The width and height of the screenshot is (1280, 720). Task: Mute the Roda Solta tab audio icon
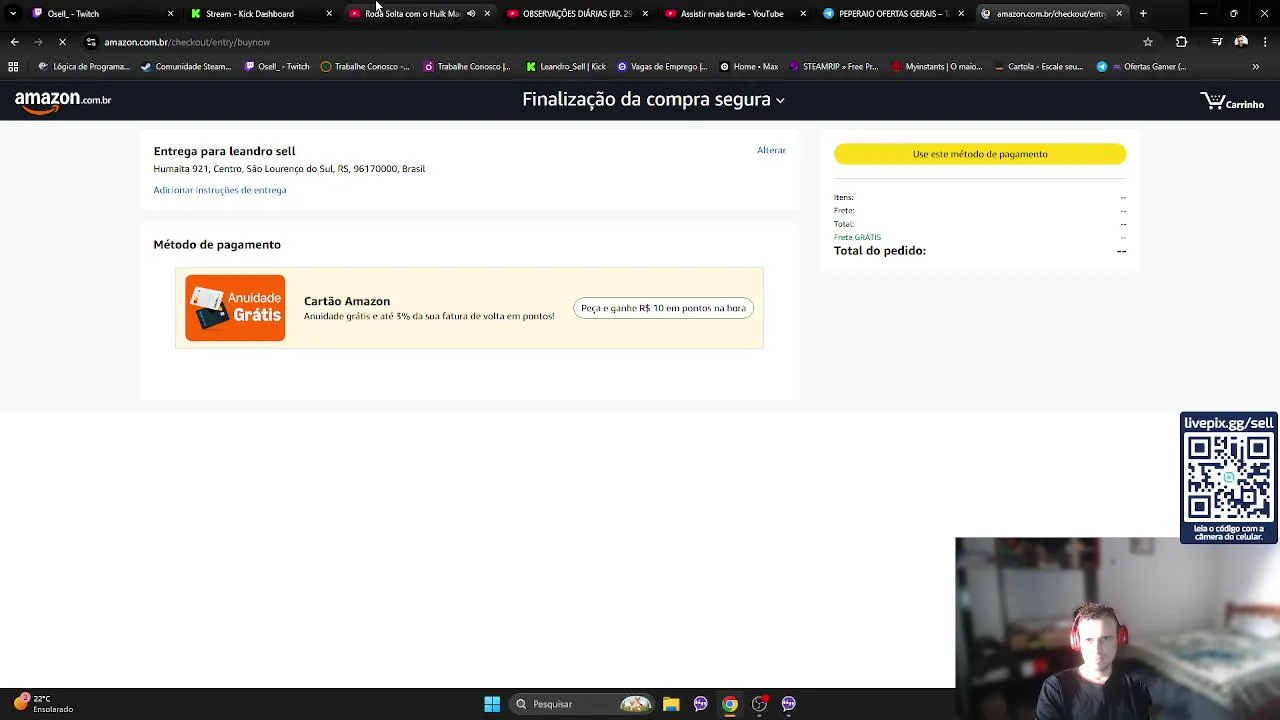click(471, 14)
